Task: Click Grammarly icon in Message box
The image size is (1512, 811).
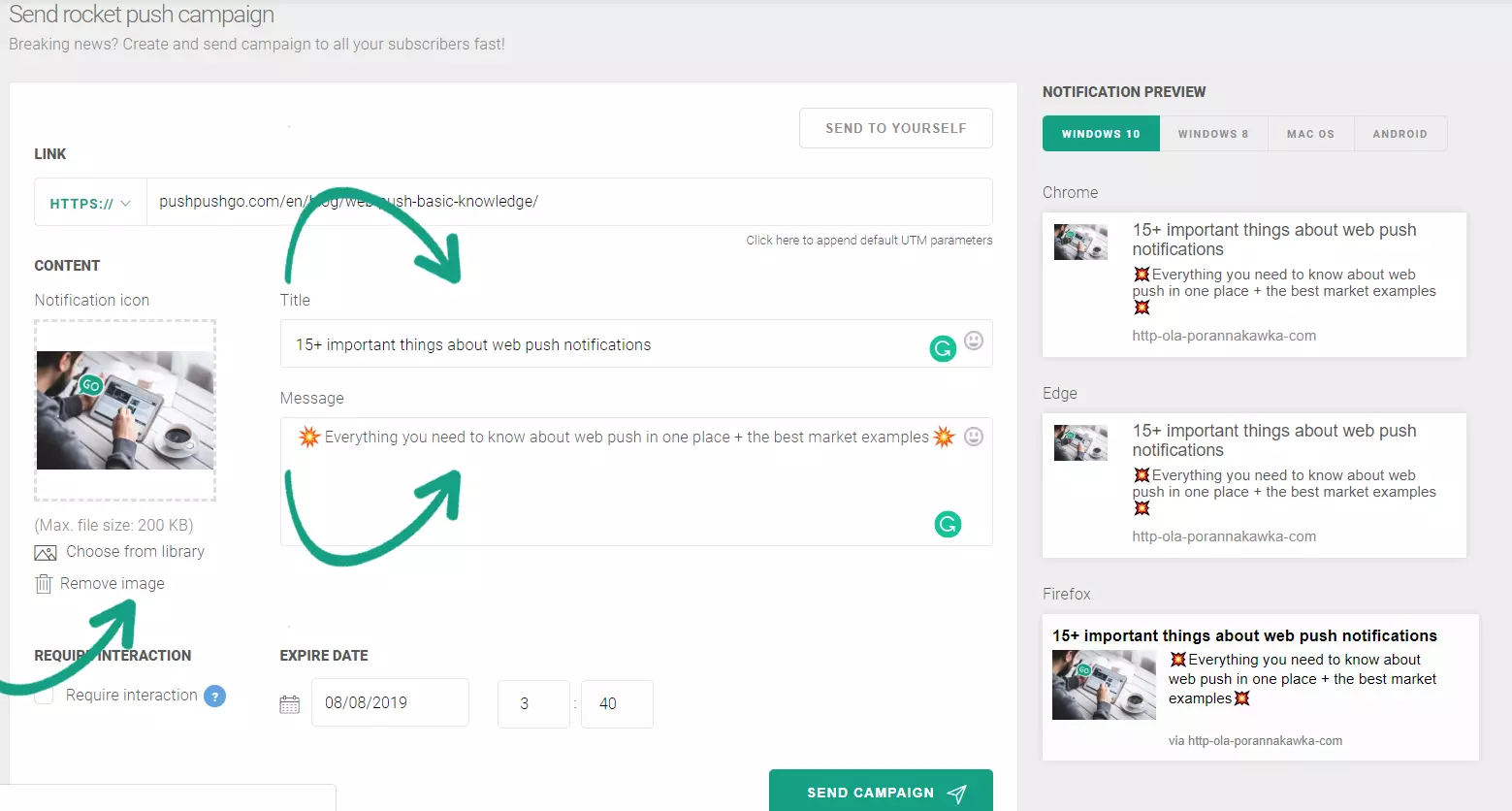Action: [x=948, y=525]
